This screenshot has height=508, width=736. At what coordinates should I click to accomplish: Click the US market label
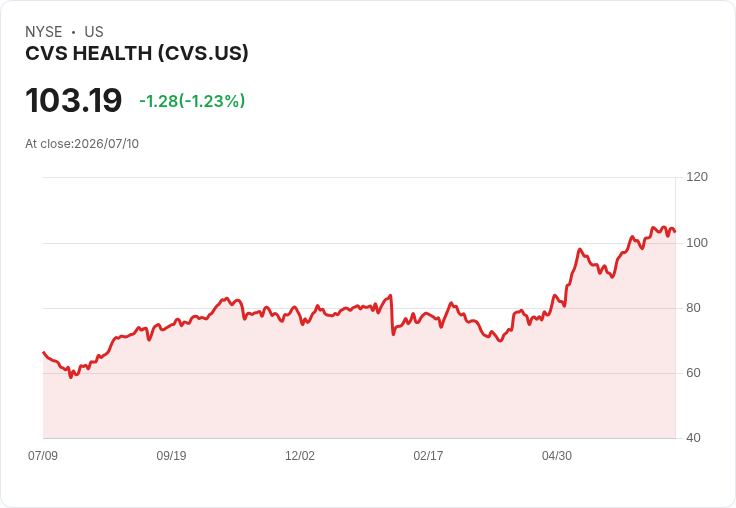pyautogui.click(x=94, y=32)
